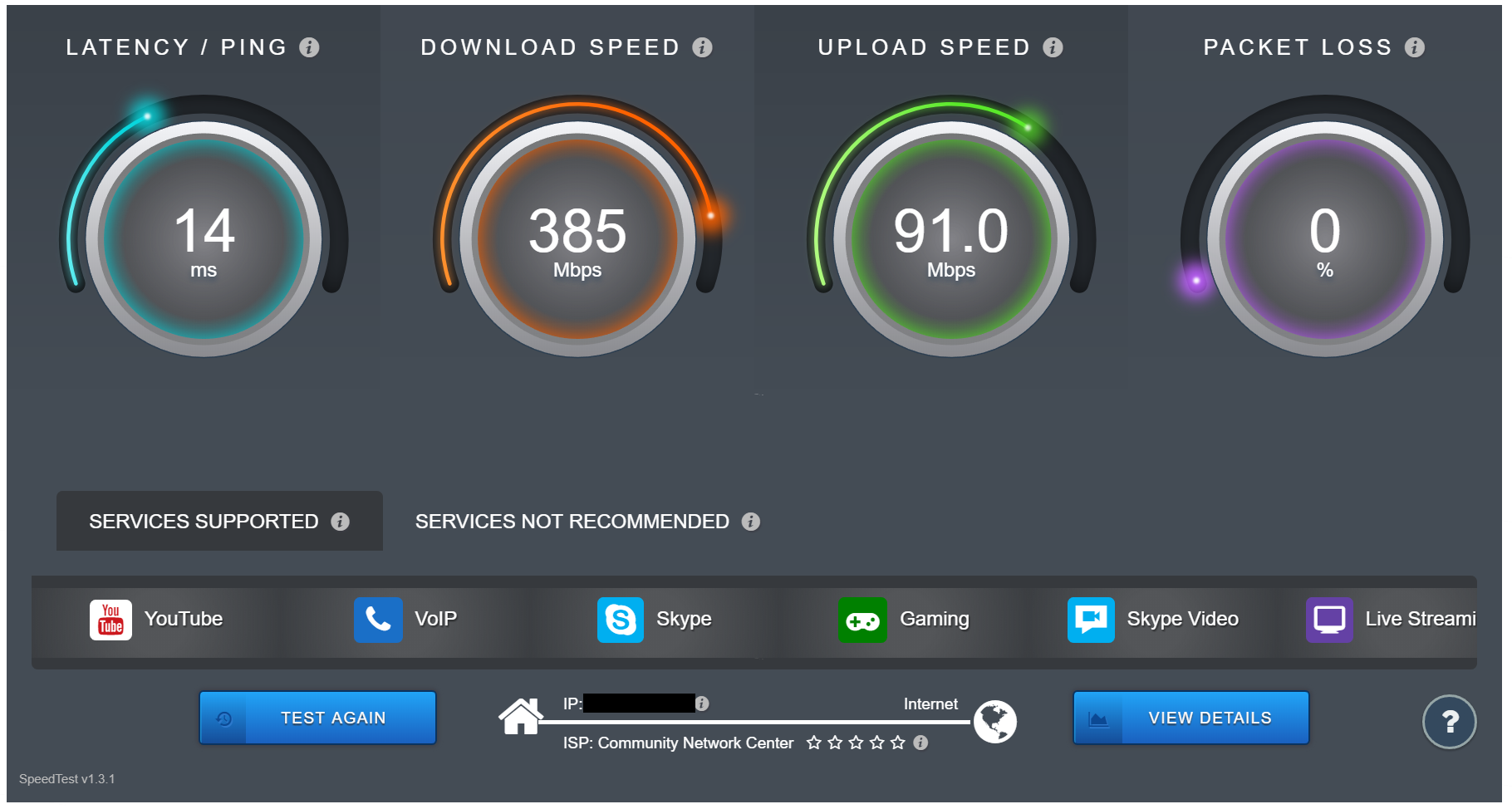The image size is (1512, 809).
Task: Open the help question mark button
Action: point(1449,722)
